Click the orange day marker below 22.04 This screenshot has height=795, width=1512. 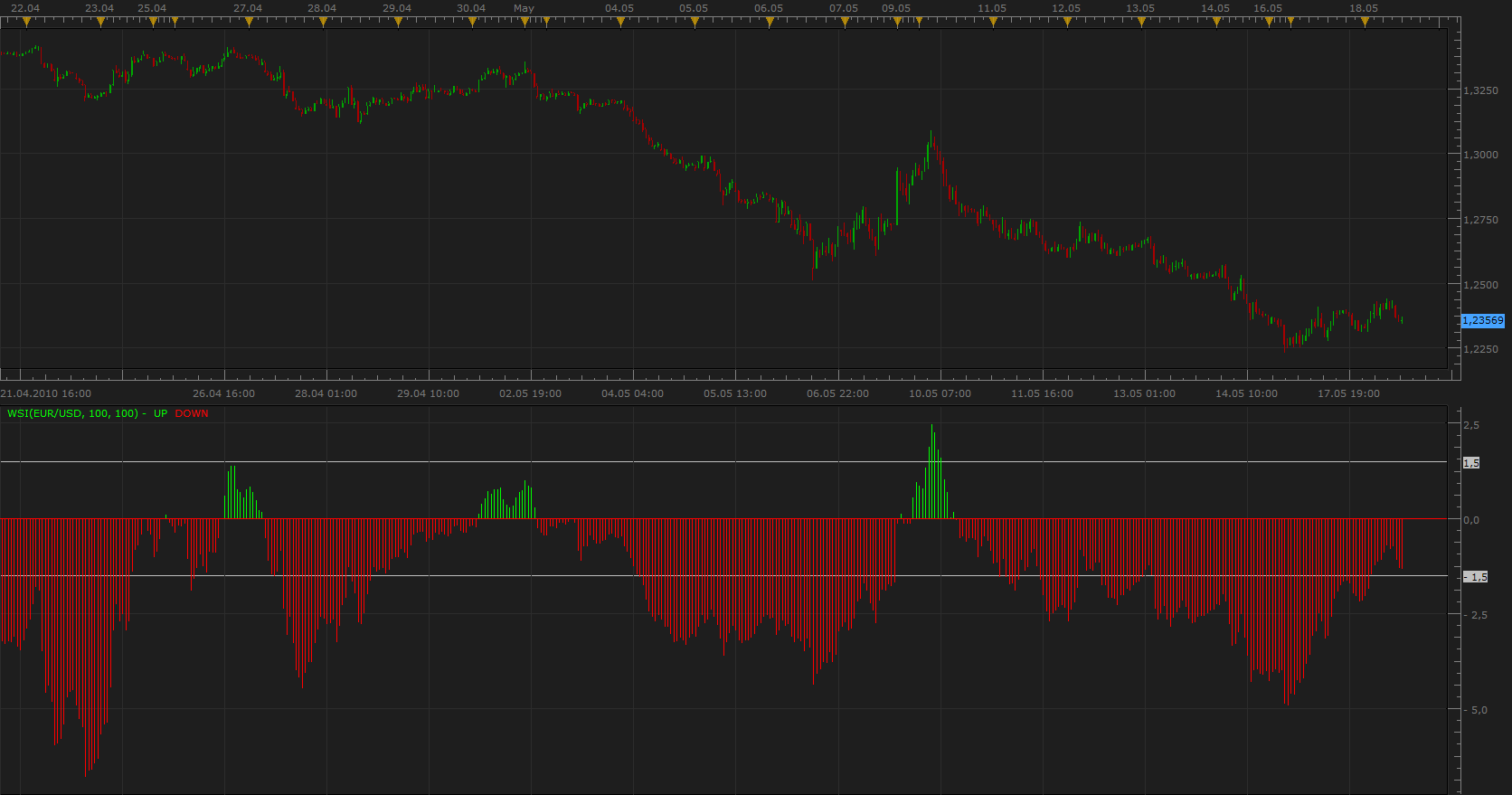point(25,22)
